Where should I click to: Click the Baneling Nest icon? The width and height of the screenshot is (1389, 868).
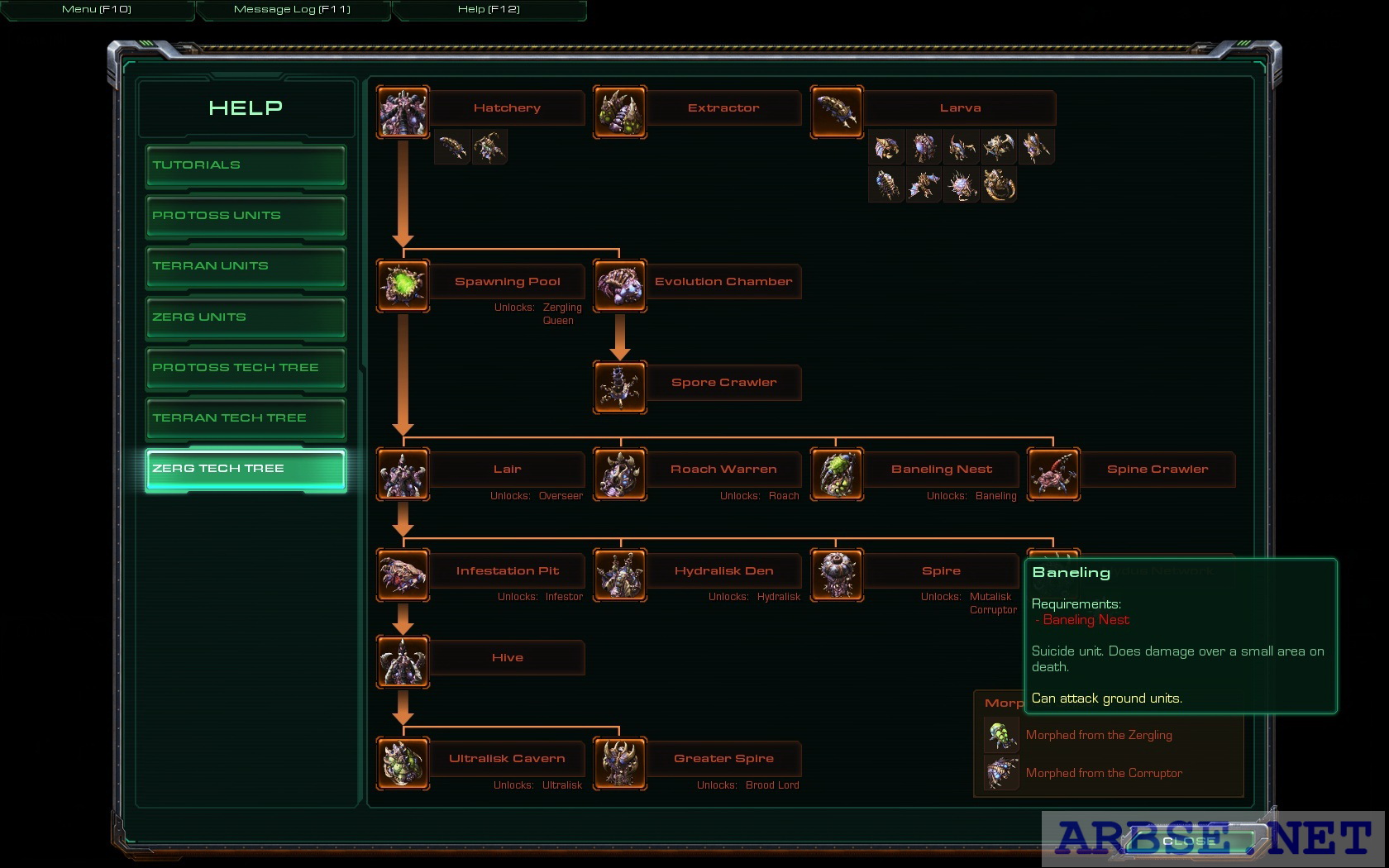tap(837, 474)
